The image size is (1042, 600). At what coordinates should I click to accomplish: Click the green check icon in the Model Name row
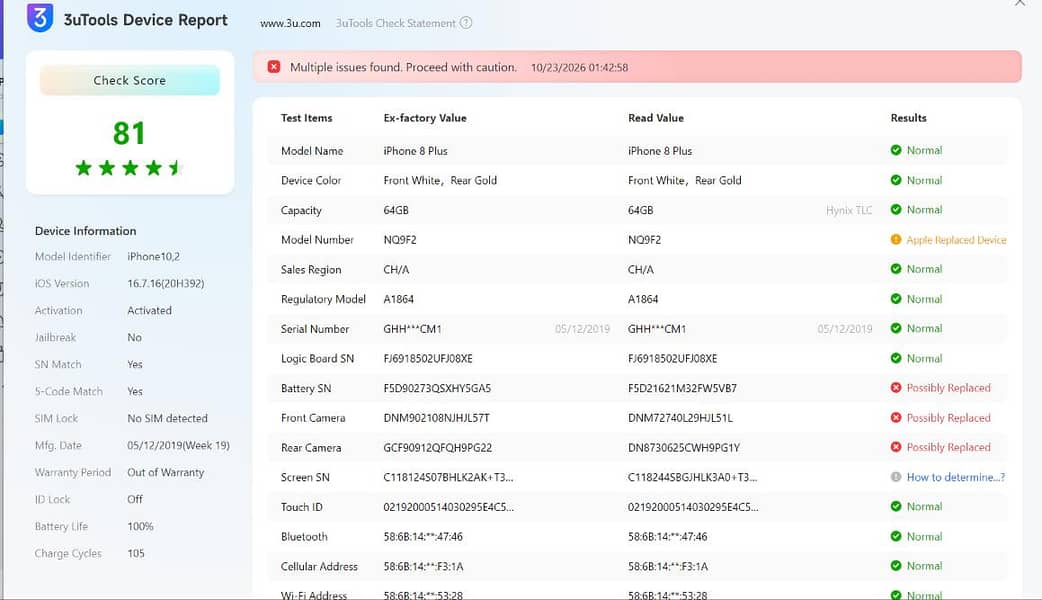pyautogui.click(x=896, y=150)
